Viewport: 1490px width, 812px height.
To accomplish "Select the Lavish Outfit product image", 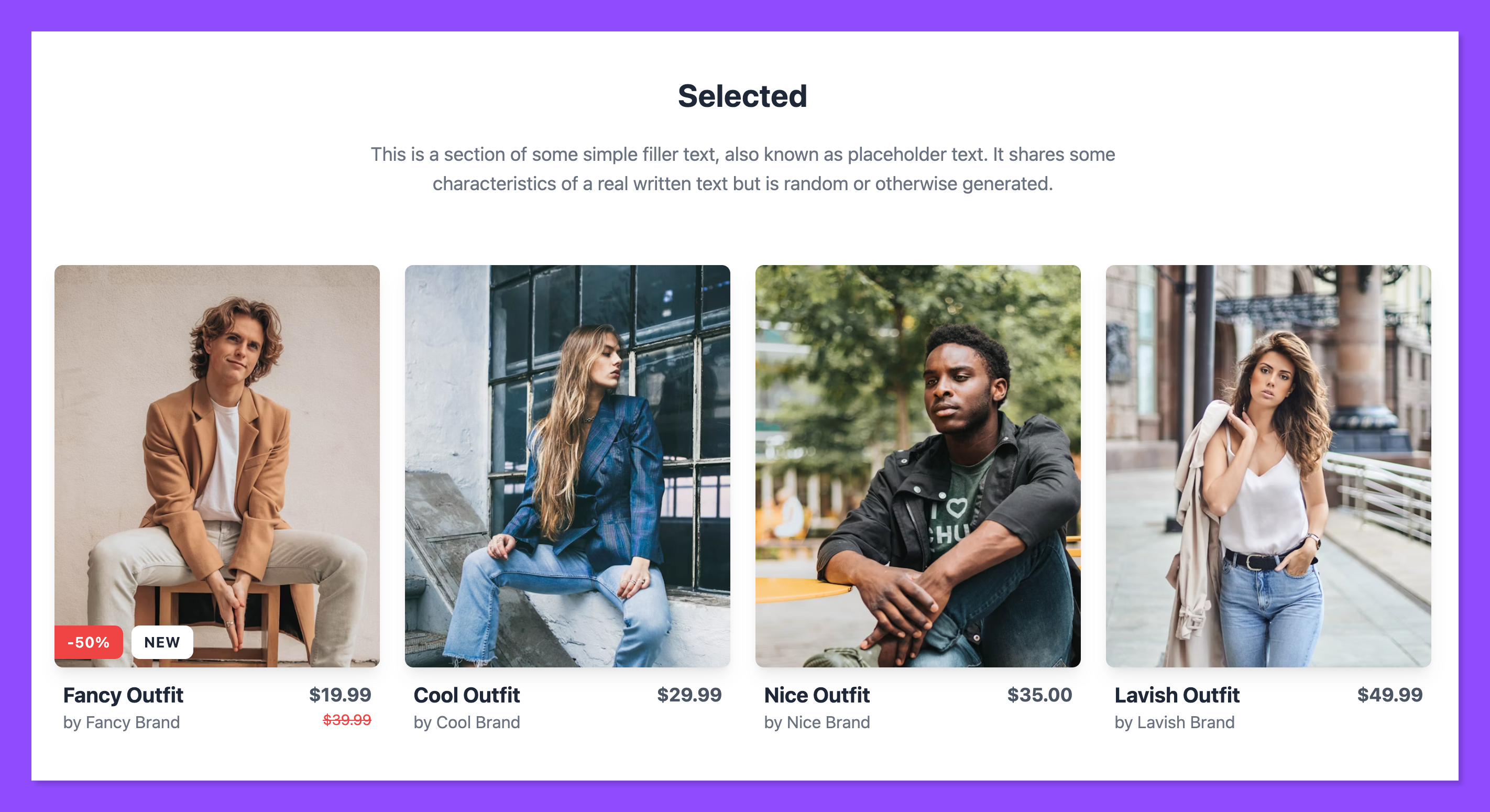I will 1268,466.
